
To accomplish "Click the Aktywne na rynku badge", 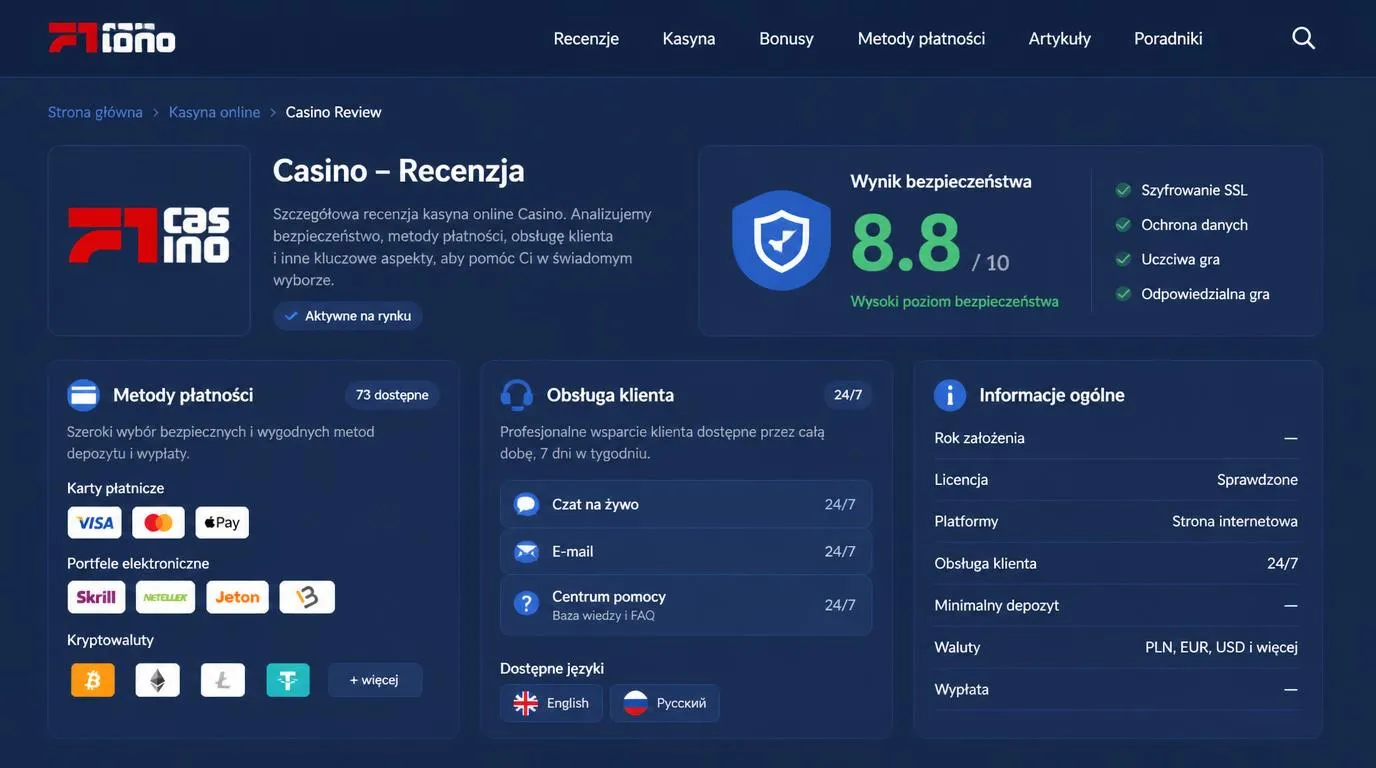I will pyautogui.click(x=348, y=316).
